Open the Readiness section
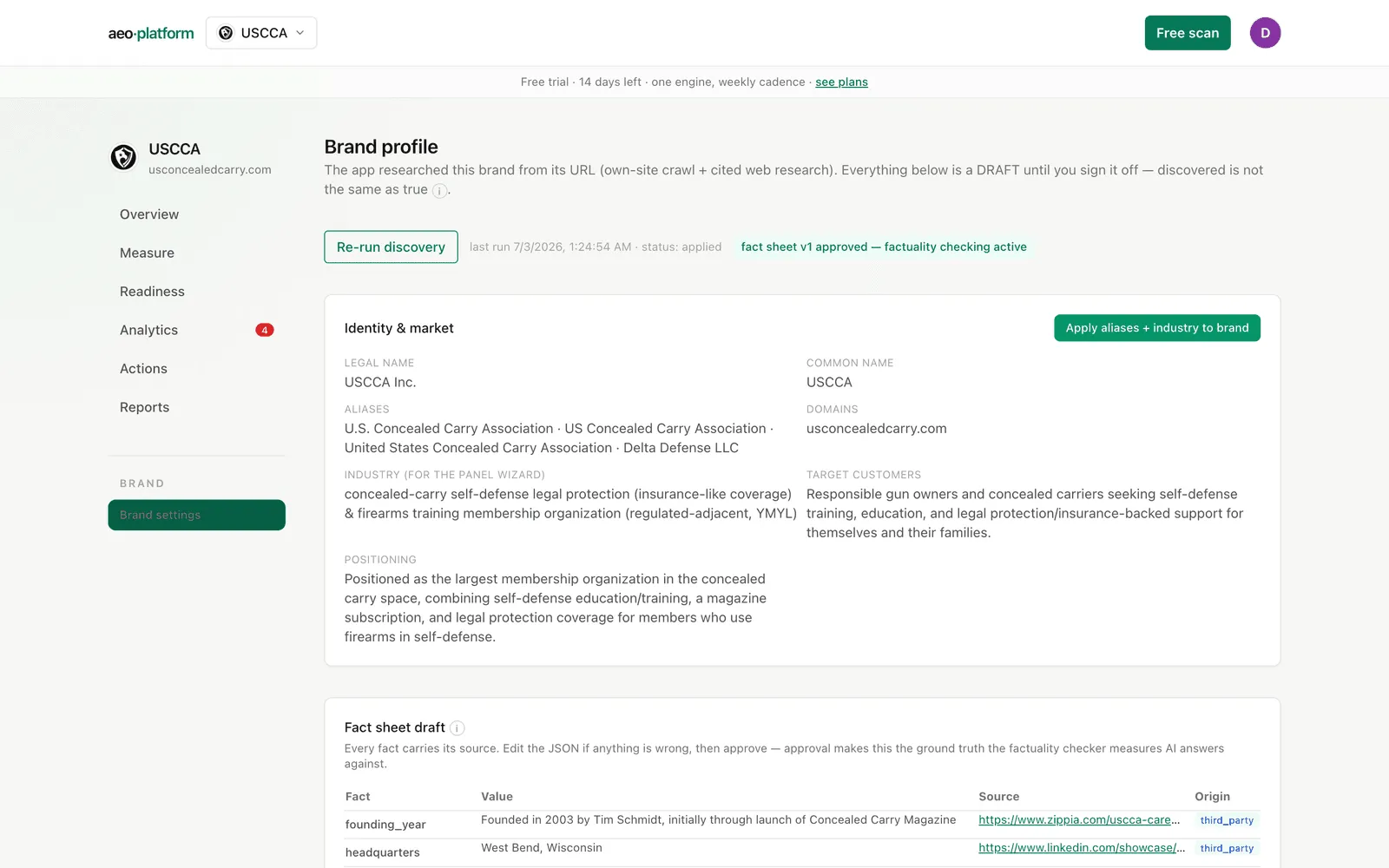1389x868 pixels. 152,292
